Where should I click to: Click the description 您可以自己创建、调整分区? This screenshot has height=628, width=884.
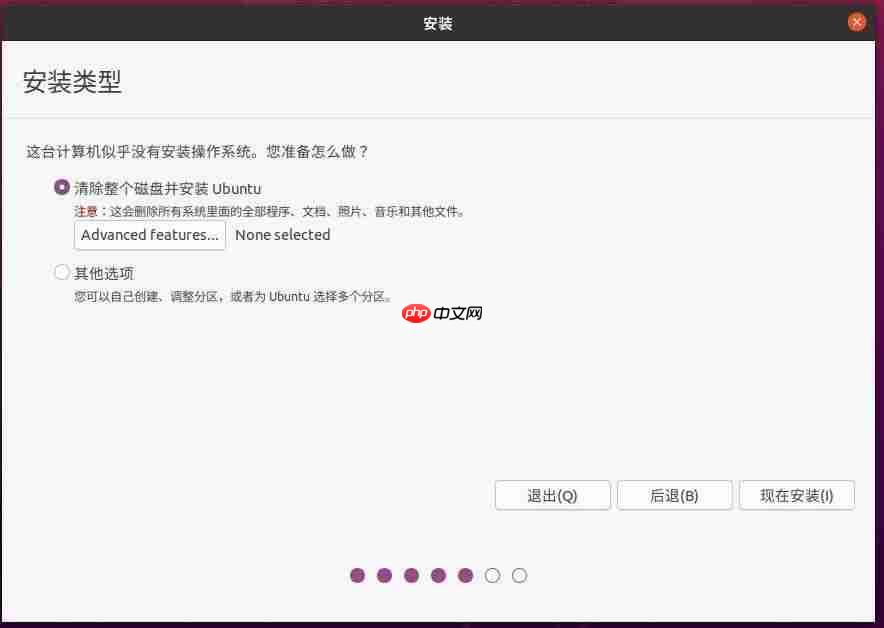[233, 297]
